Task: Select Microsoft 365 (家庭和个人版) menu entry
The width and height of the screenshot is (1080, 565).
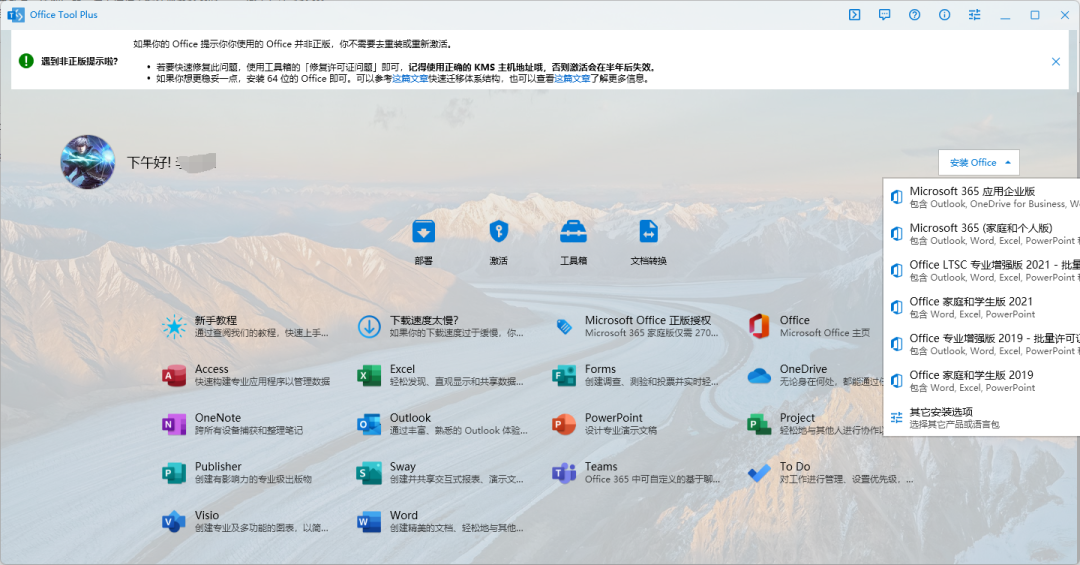Action: click(x=982, y=234)
